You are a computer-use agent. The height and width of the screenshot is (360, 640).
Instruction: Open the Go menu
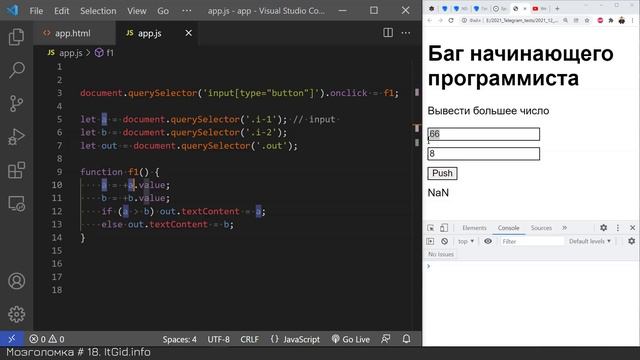[x=163, y=11]
